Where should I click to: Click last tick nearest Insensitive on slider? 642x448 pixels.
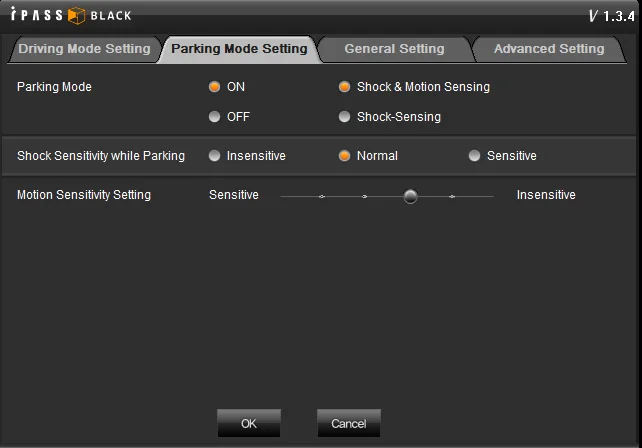452,197
